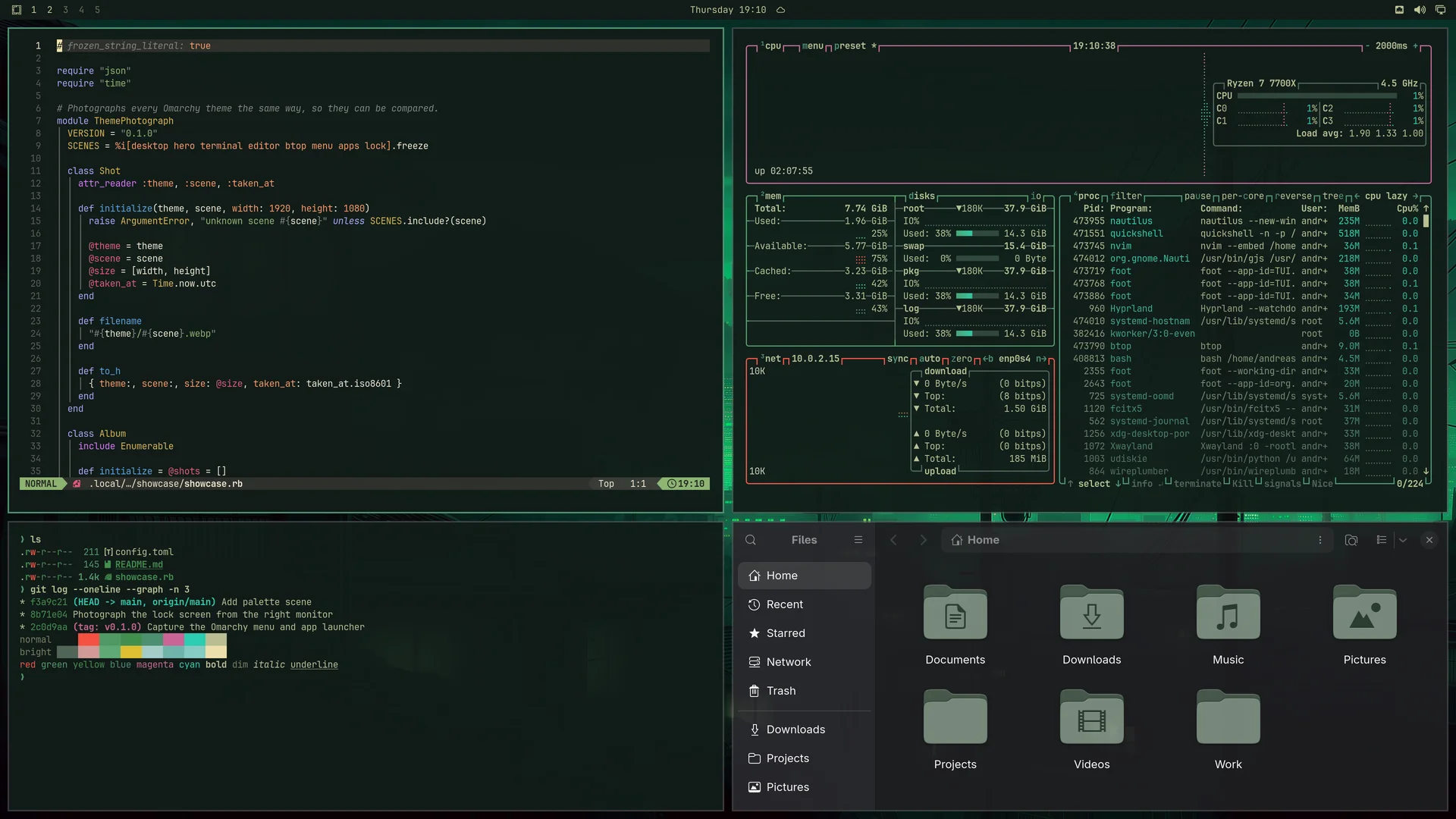Toggle reverse sorting in btop proc box
Screen dimensions: 1456x819
point(1293,196)
